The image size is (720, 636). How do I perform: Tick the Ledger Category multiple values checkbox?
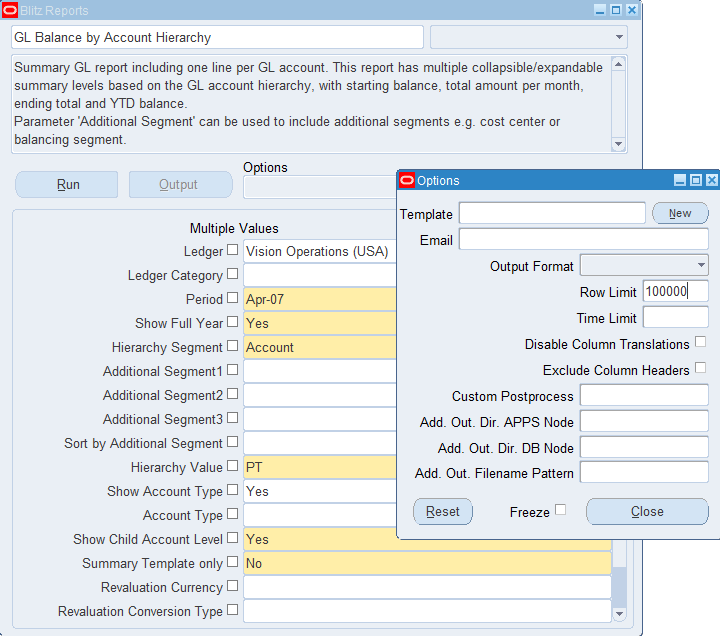point(233,273)
